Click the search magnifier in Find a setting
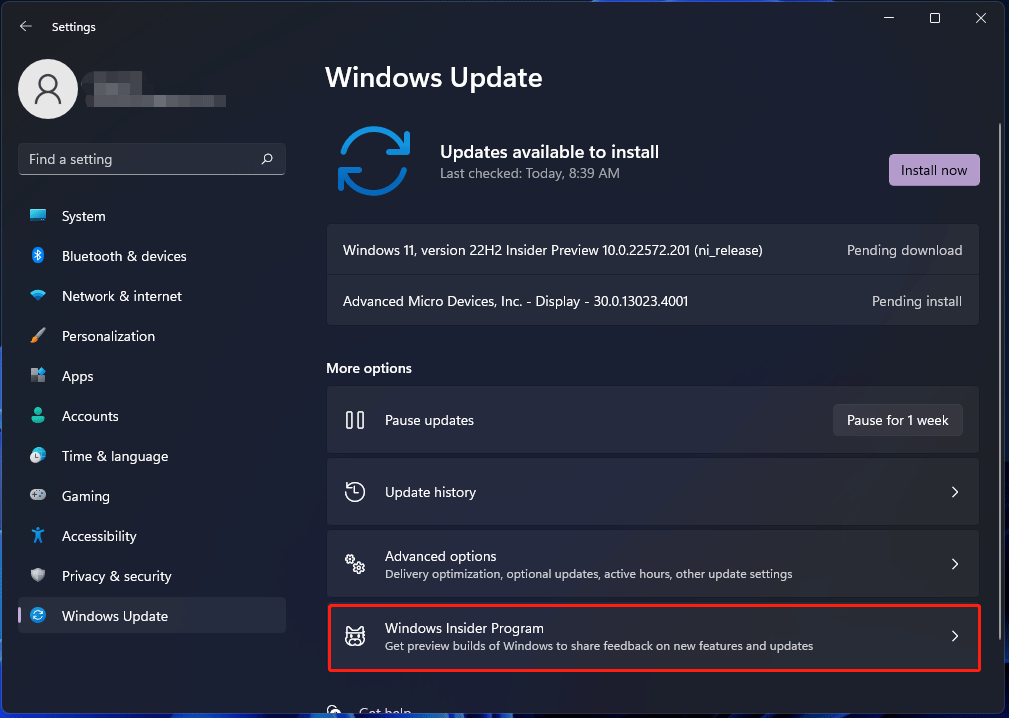The width and height of the screenshot is (1009, 718). [x=267, y=159]
